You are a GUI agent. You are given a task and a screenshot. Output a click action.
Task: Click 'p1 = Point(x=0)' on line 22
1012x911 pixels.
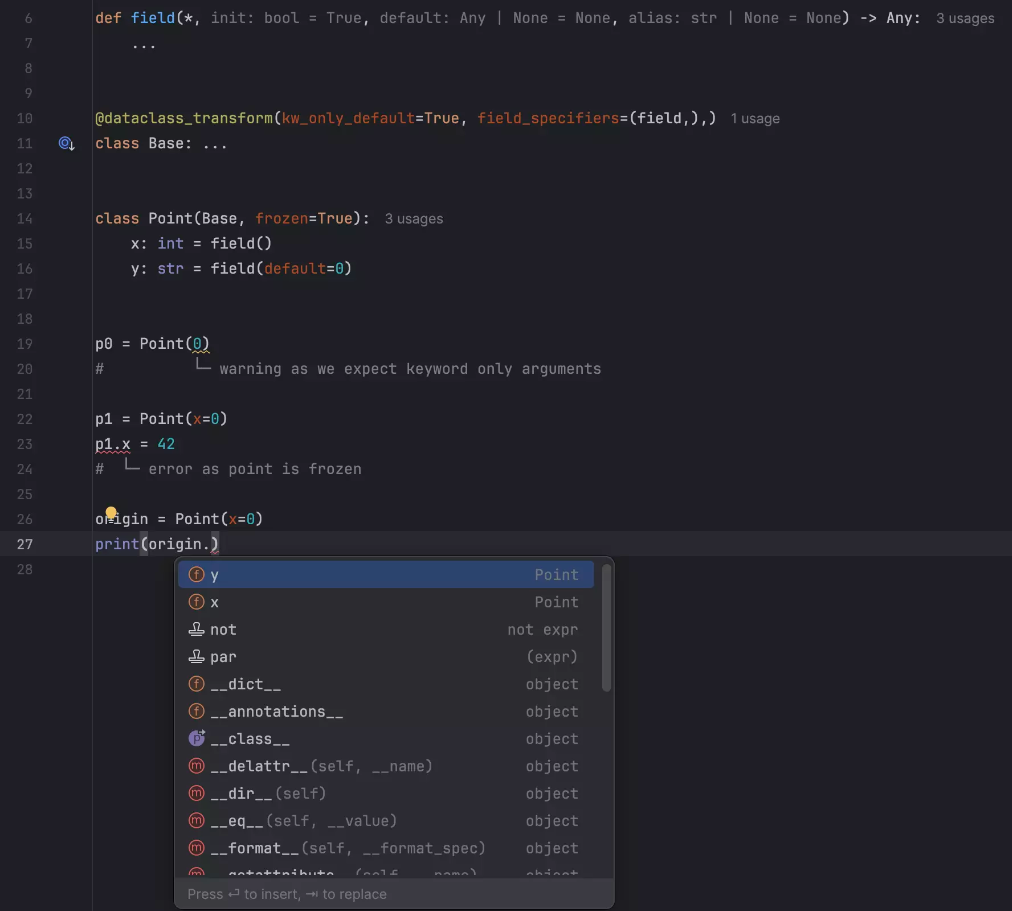pyautogui.click(x=161, y=419)
